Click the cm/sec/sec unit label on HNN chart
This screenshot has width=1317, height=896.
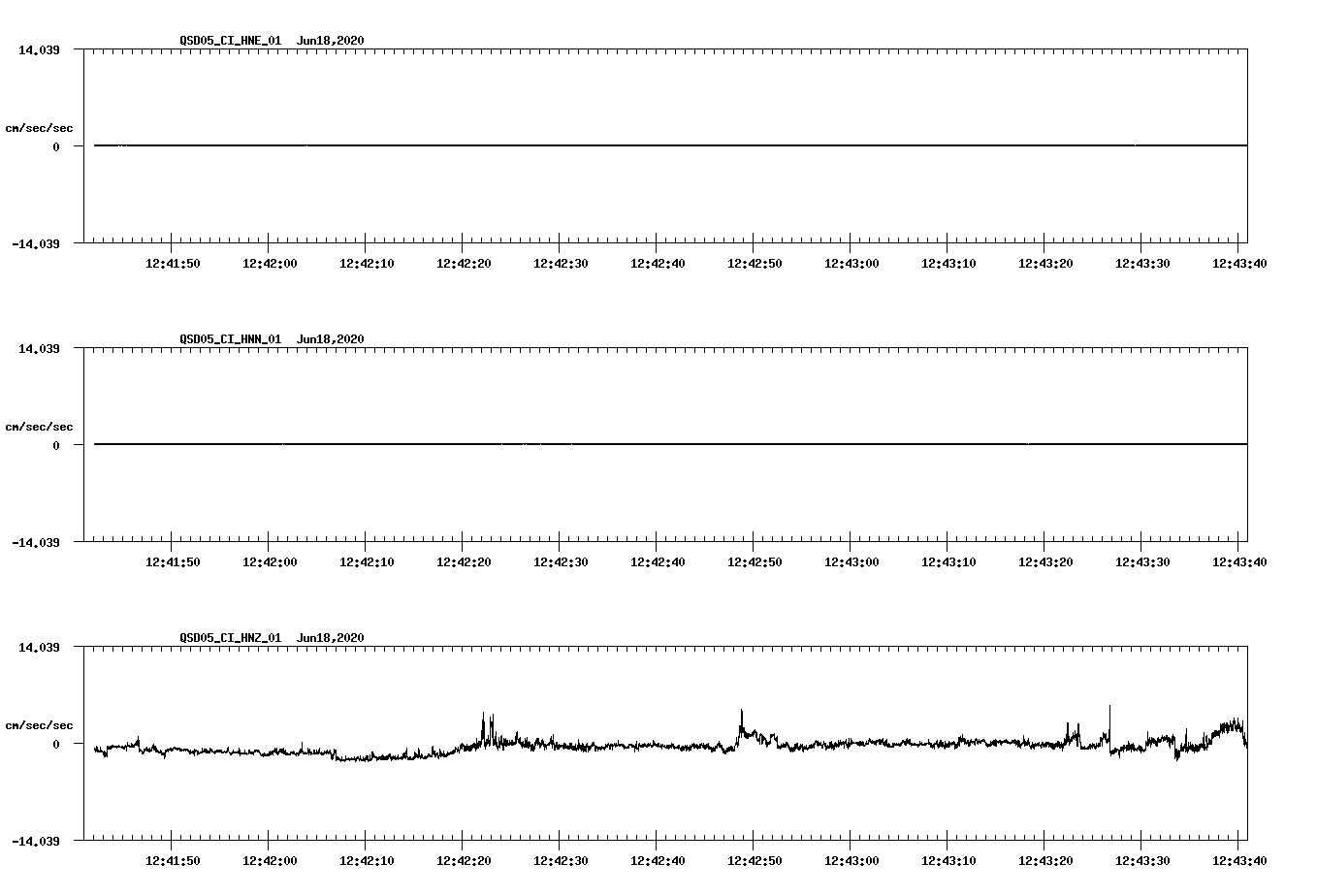39,427
